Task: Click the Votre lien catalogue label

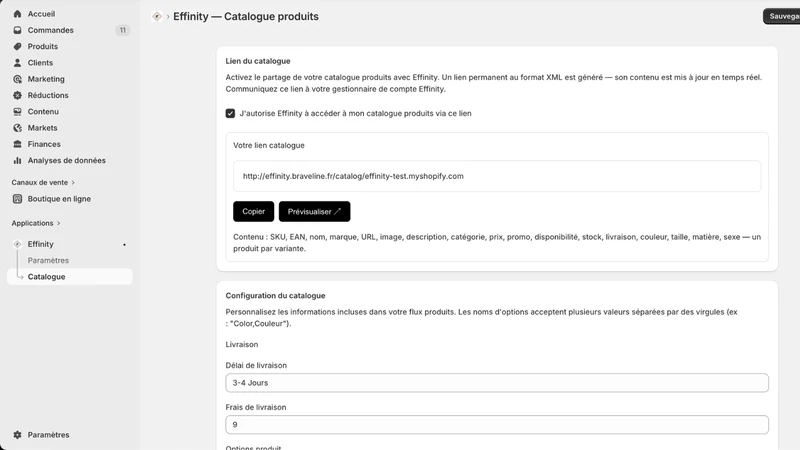Action: point(269,145)
